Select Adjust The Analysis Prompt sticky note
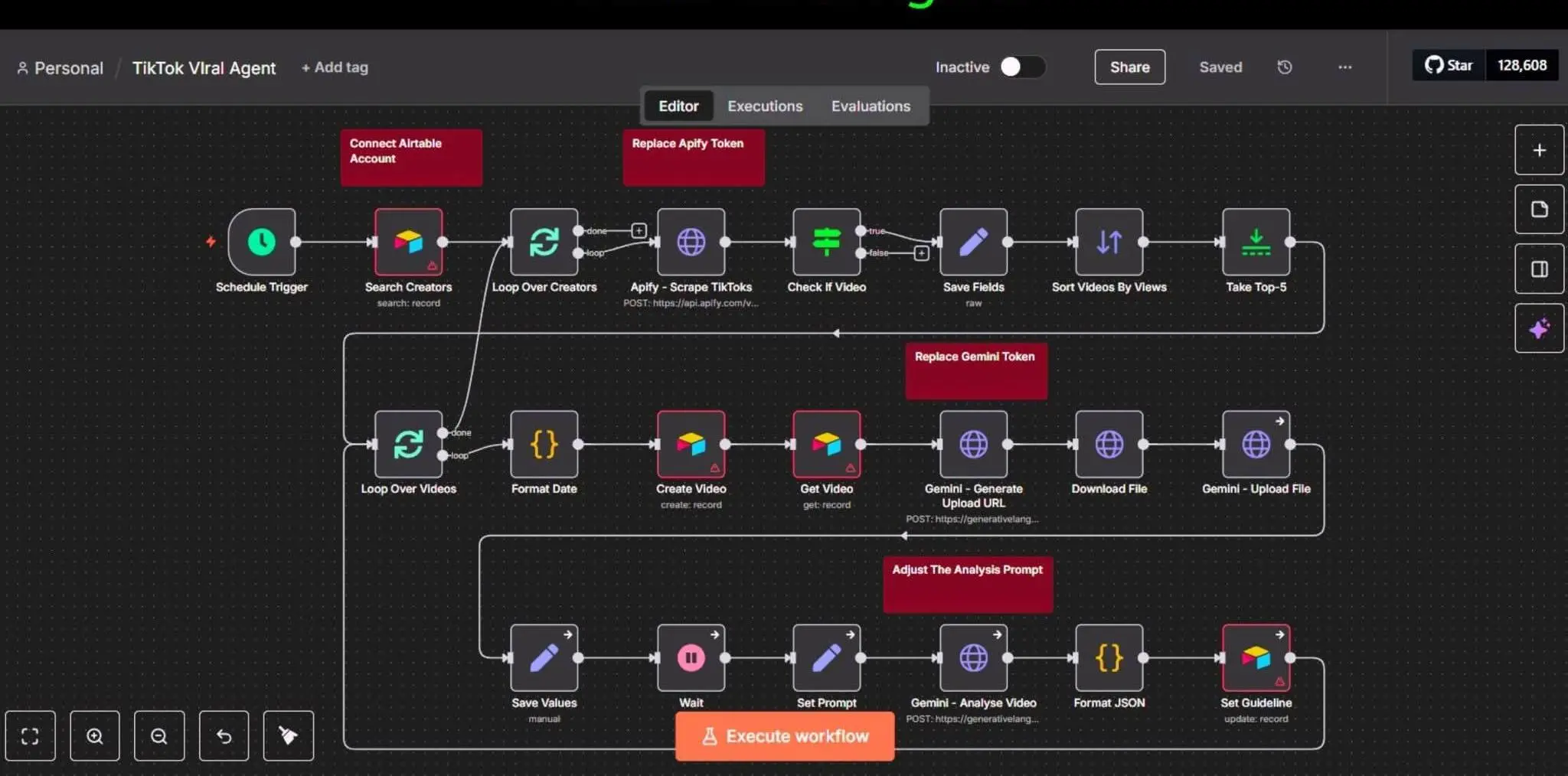Image resolution: width=1568 pixels, height=776 pixels. [968, 584]
